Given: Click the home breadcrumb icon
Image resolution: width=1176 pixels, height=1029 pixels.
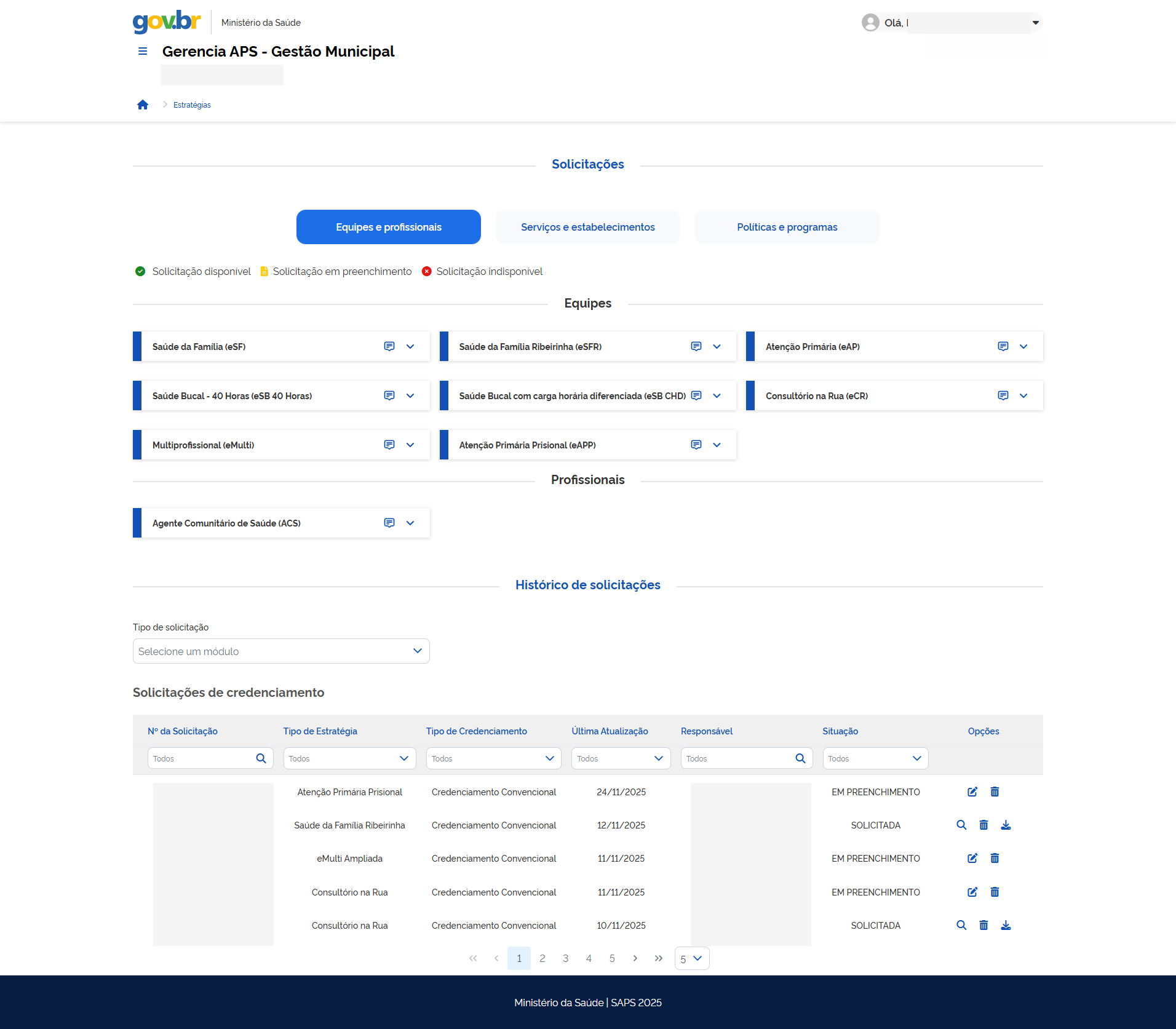Looking at the screenshot, I should (x=143, y=105).
